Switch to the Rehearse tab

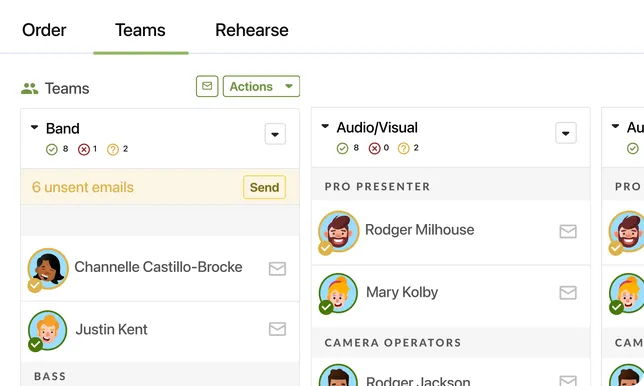point(252,30)
